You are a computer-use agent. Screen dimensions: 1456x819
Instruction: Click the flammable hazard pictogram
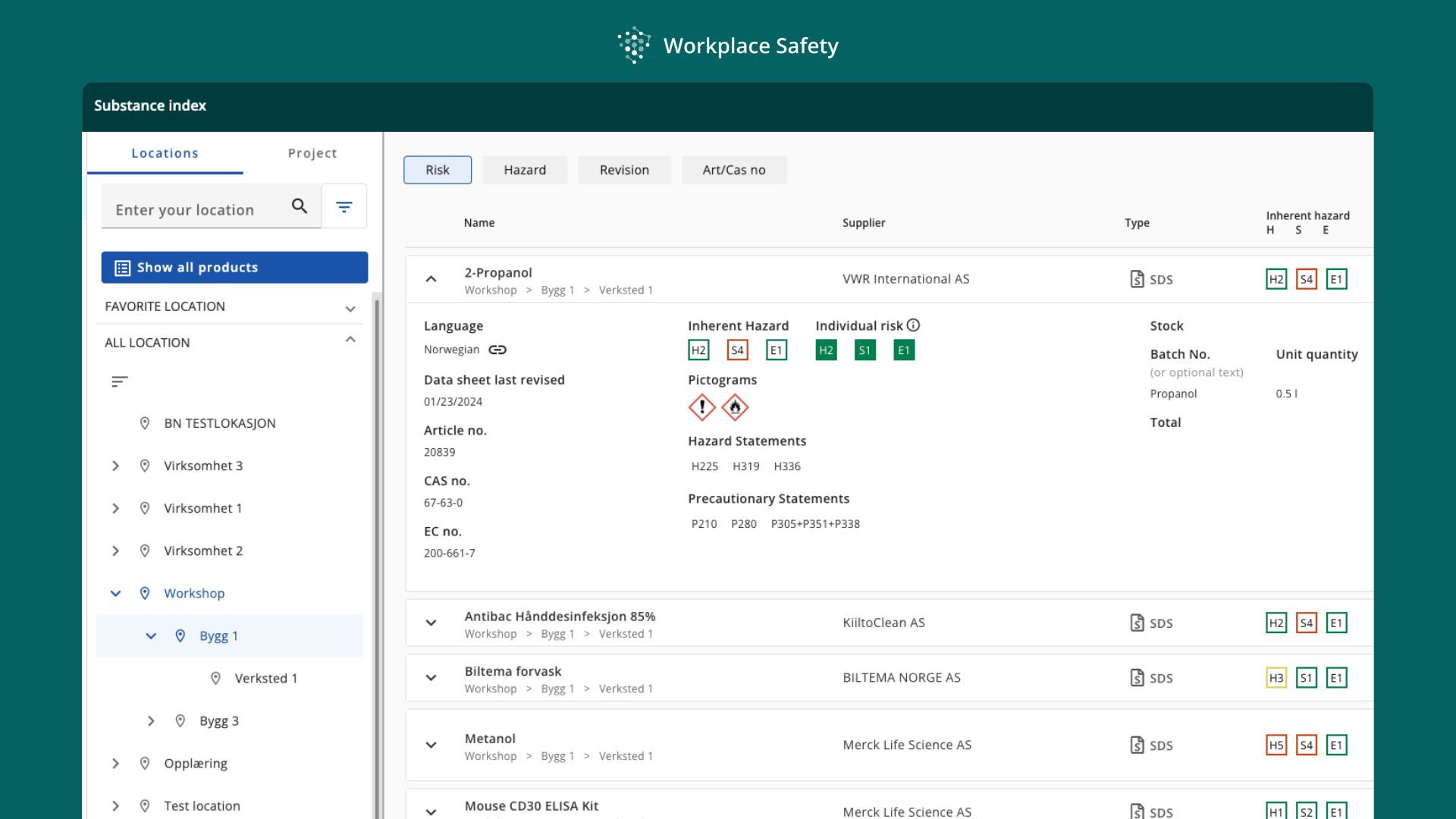(x=735, y=408)
